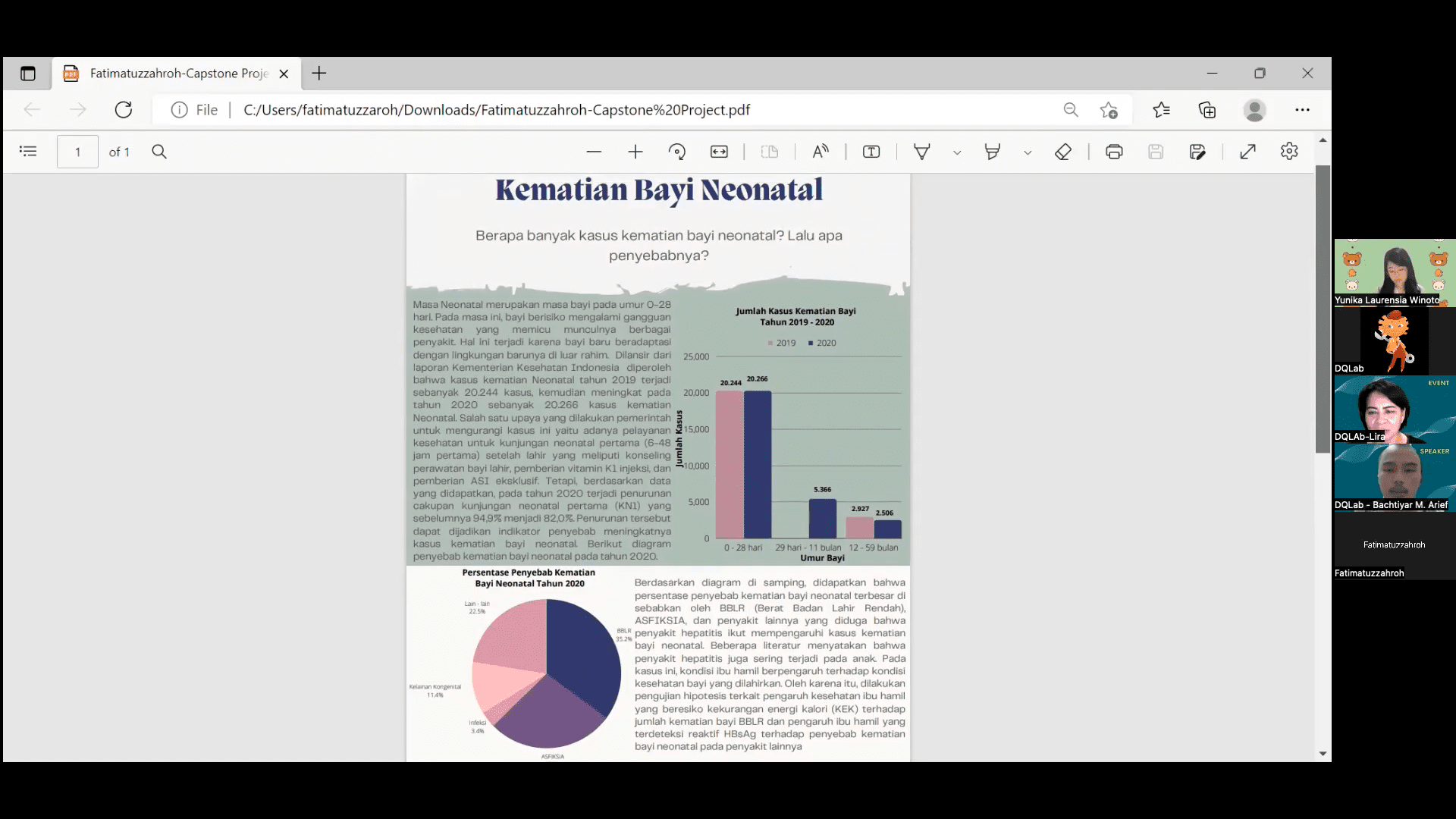
Task: Print the PDF document
Action: (x=1114, y=152)
